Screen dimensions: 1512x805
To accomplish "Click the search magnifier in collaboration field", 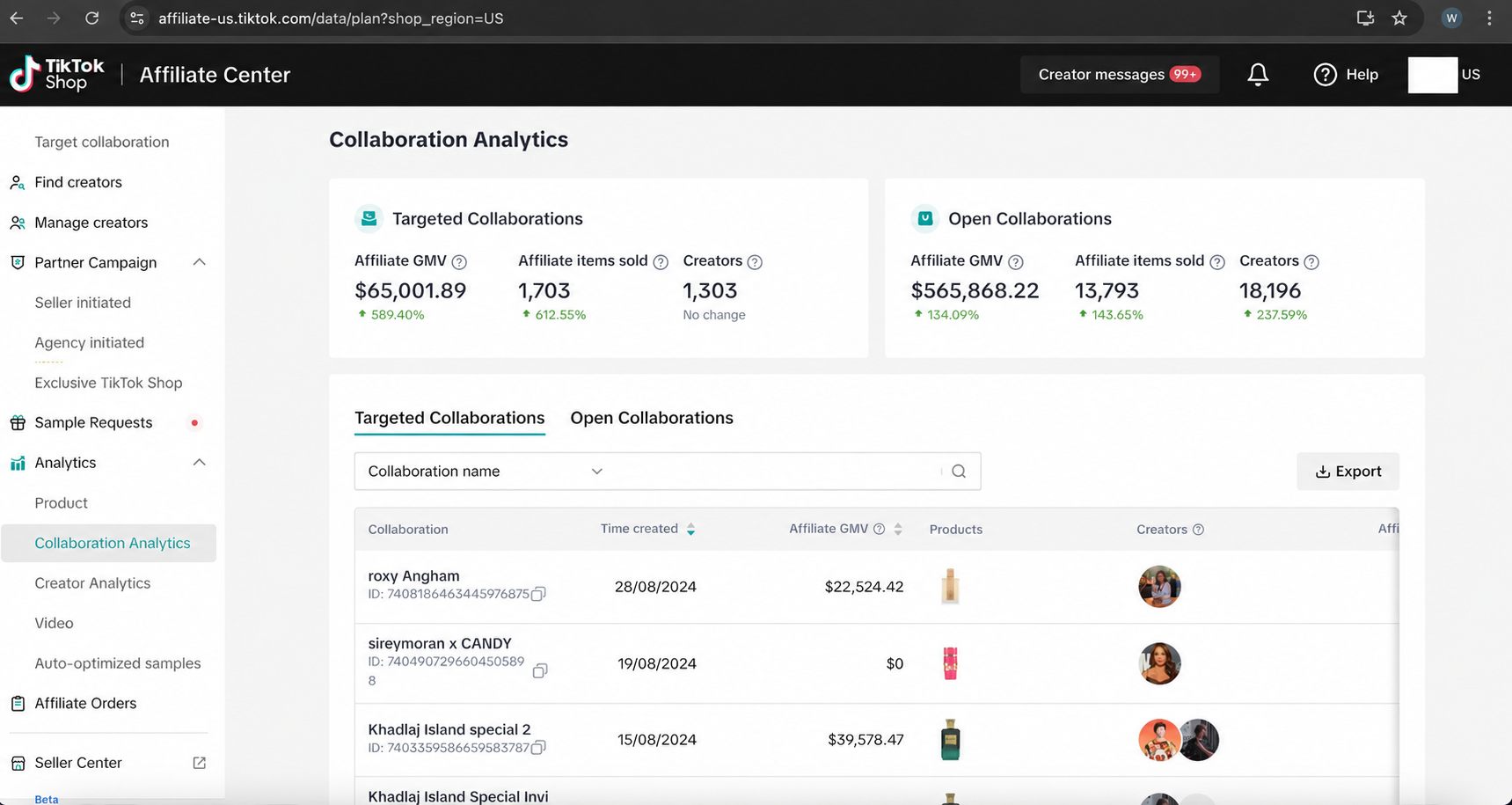I will click(x=959, y=472).
